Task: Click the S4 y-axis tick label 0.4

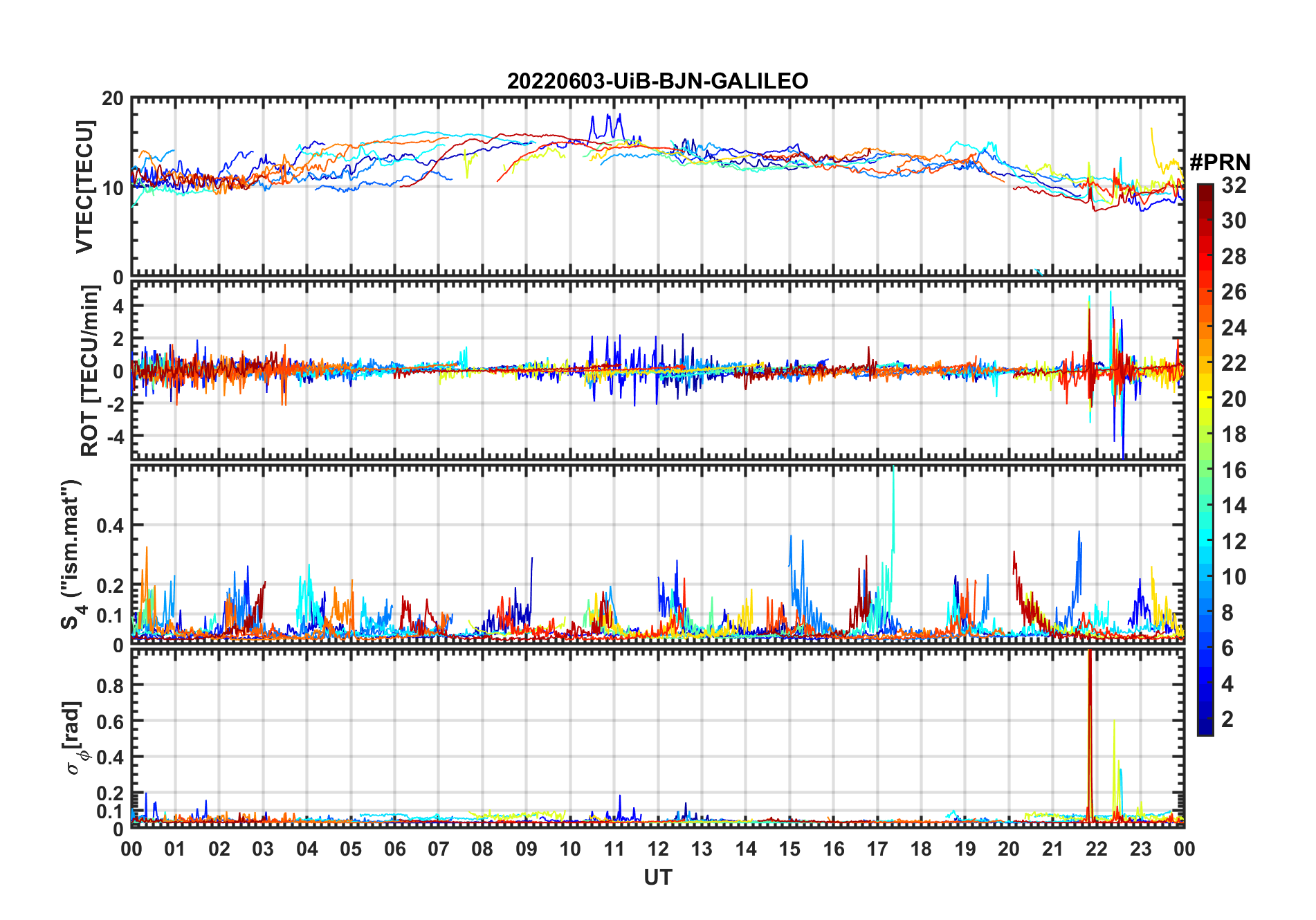Action: (111, 526)
